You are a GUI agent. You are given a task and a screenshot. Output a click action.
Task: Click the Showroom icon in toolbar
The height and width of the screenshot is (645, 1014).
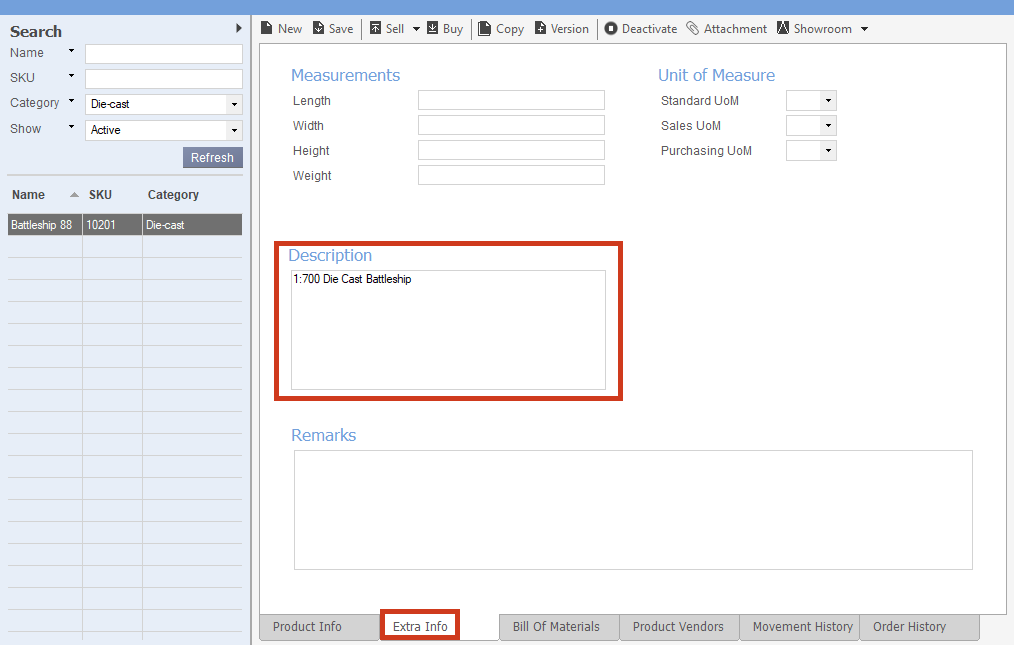click(x=782, y=28)
